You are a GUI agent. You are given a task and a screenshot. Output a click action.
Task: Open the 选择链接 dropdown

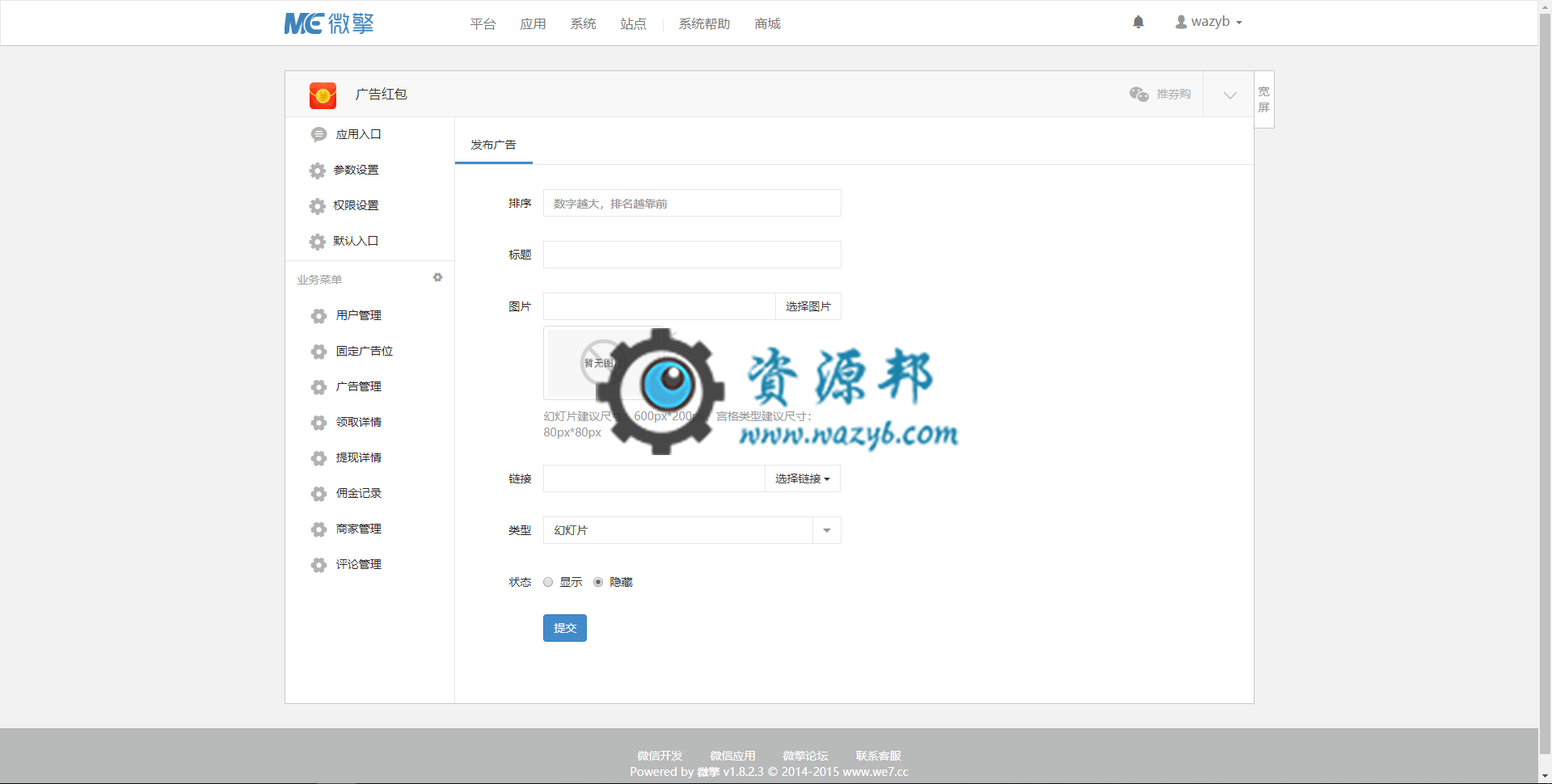coord(803,478)
